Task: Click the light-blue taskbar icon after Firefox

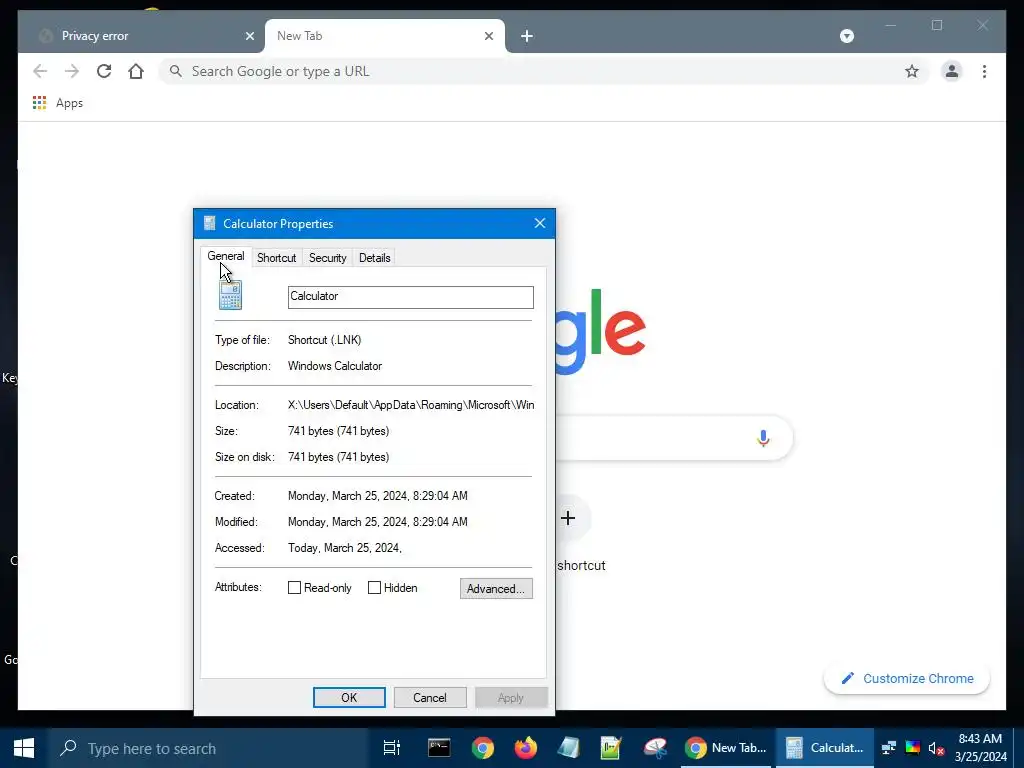Action: click(568, 748)
